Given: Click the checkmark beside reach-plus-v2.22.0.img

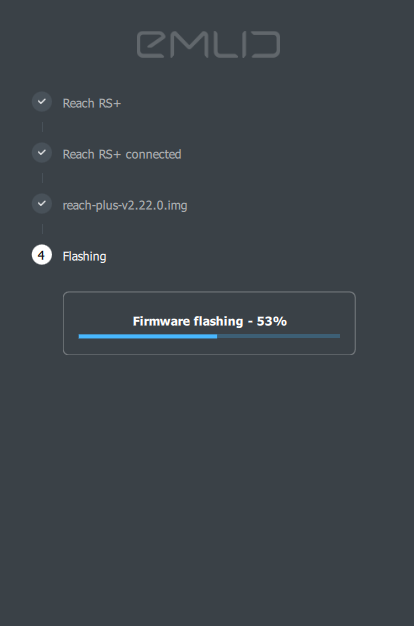Looking at the screenshot, I should (x=42, y=204).
